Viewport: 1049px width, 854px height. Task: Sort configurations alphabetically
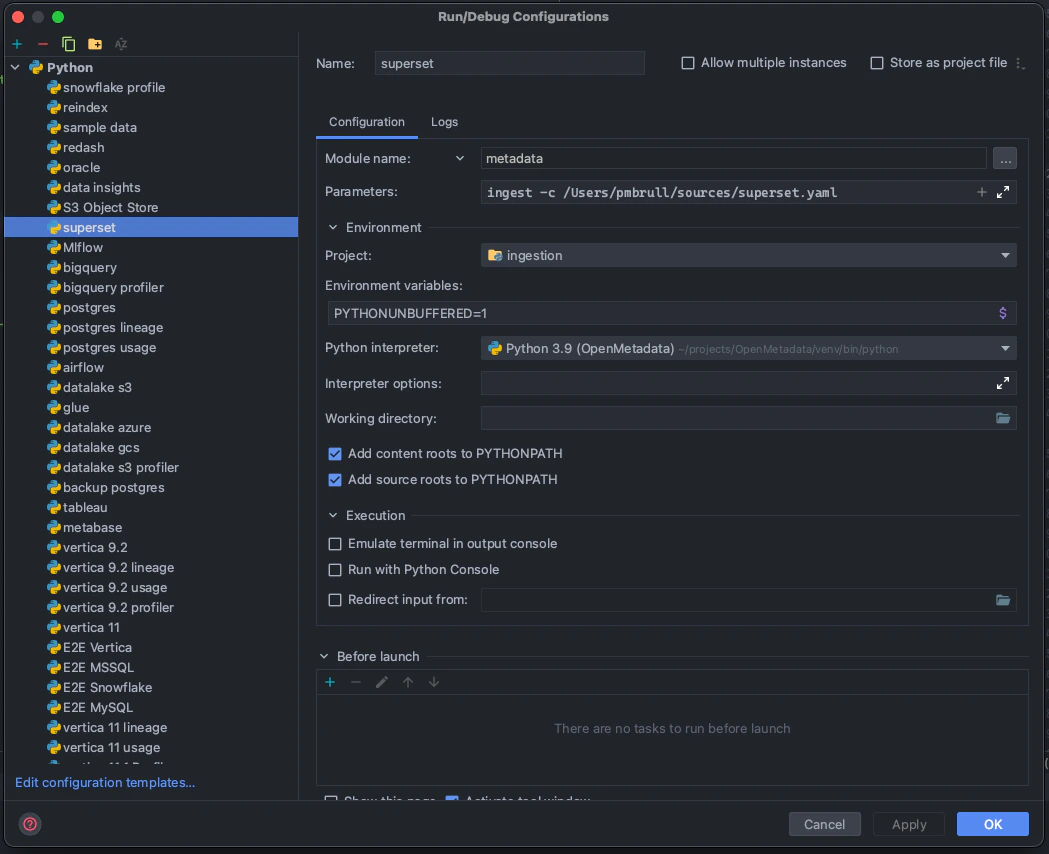click(x=120, y=44)
